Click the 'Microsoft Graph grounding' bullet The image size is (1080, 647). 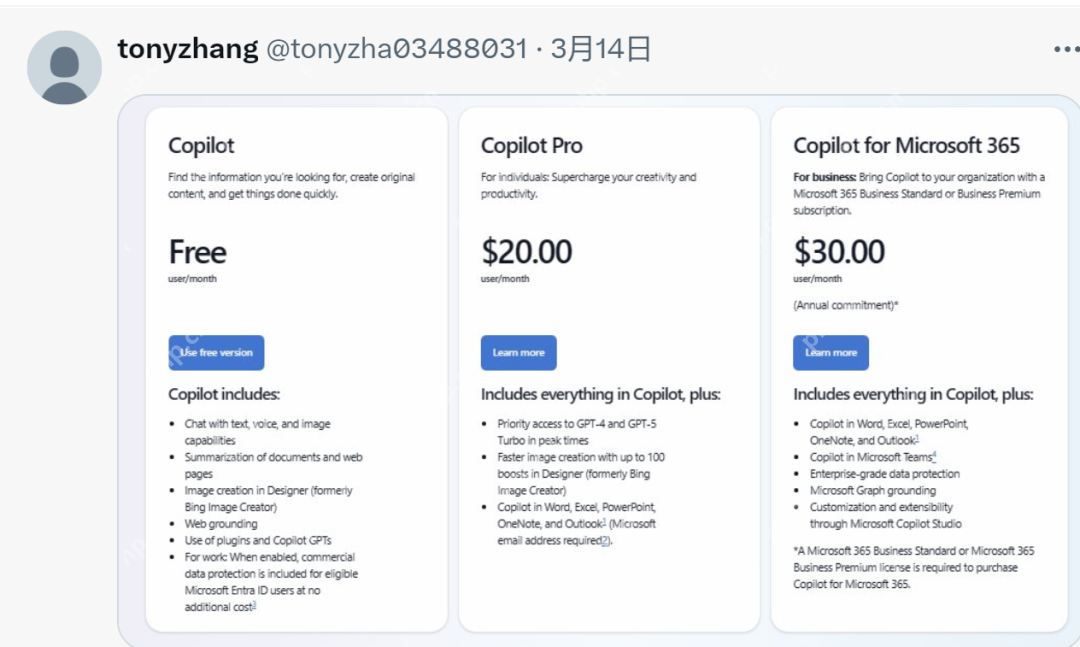click(x=872, y=491)
